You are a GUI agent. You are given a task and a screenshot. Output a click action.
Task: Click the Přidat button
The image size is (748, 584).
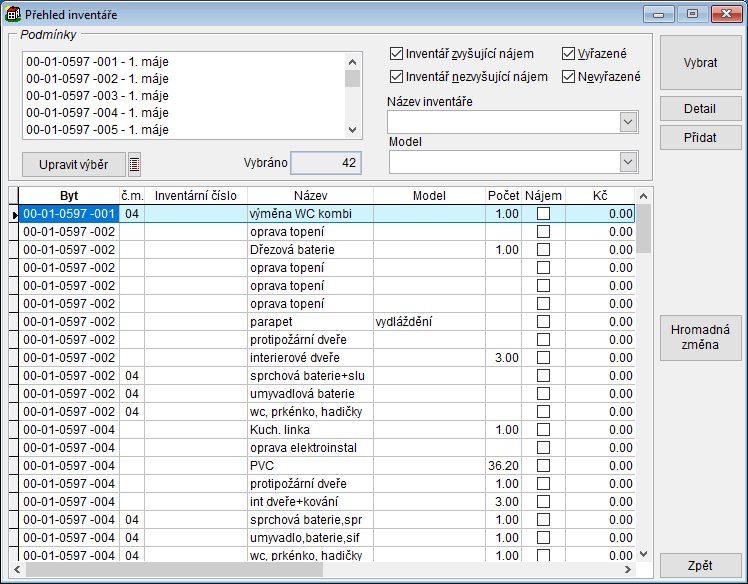(700, 137)
